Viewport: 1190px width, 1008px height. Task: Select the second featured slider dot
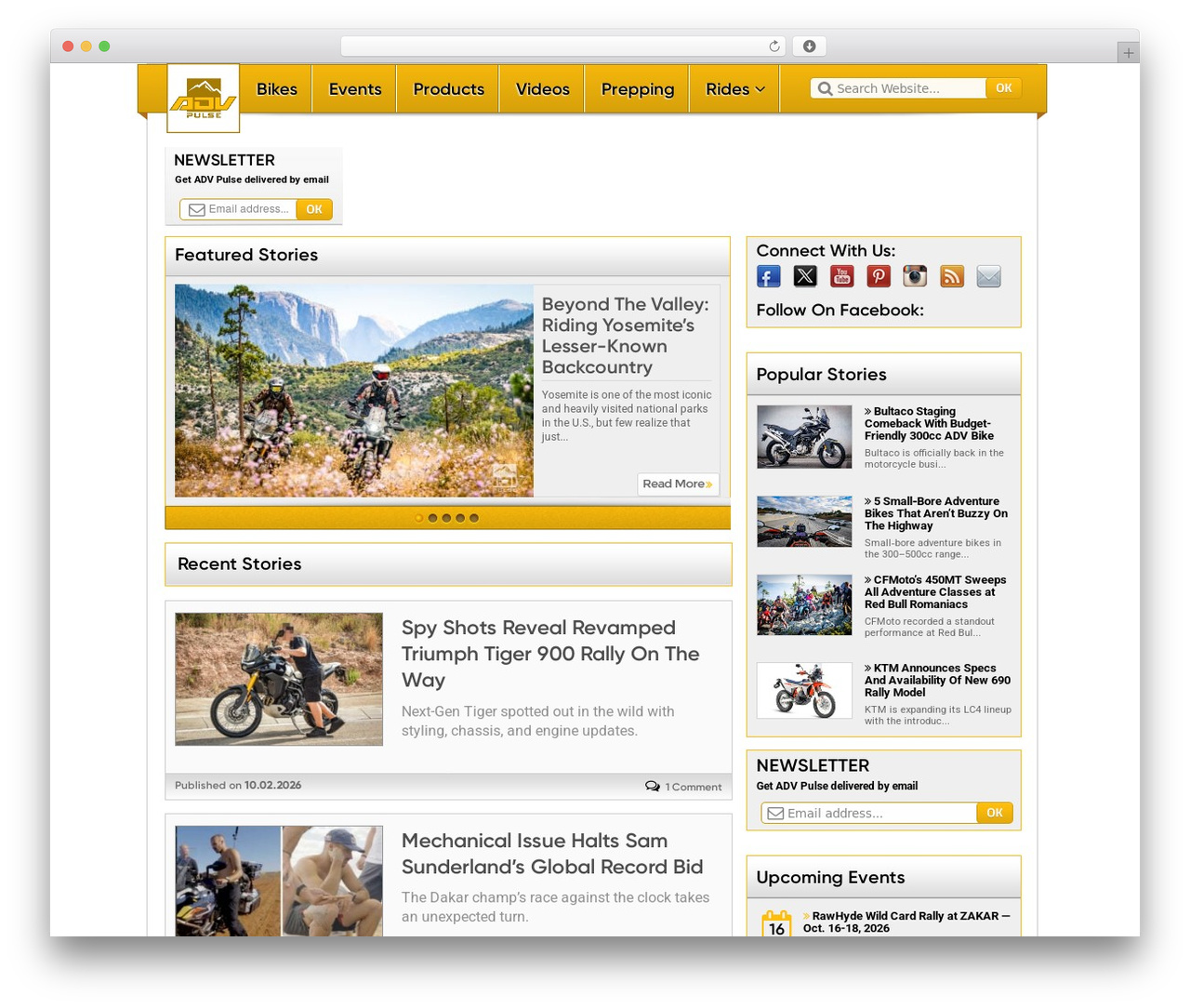click(x=433, y=518)
